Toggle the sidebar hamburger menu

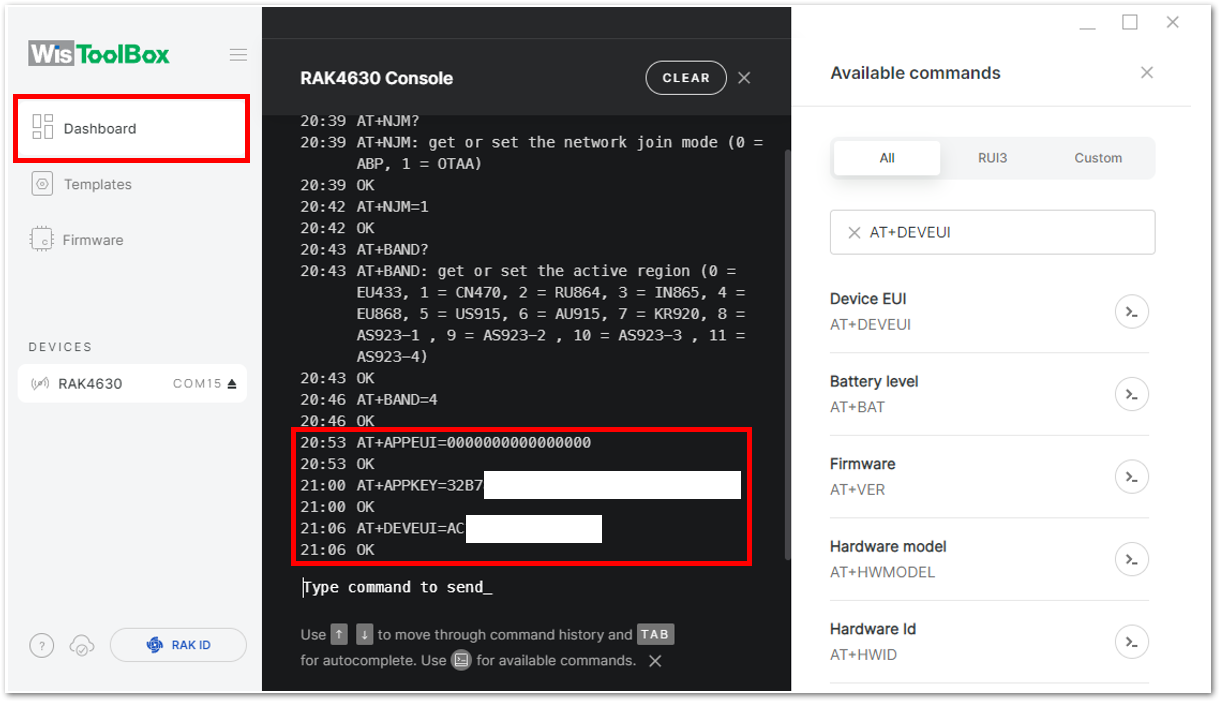(x=238, y=55)
